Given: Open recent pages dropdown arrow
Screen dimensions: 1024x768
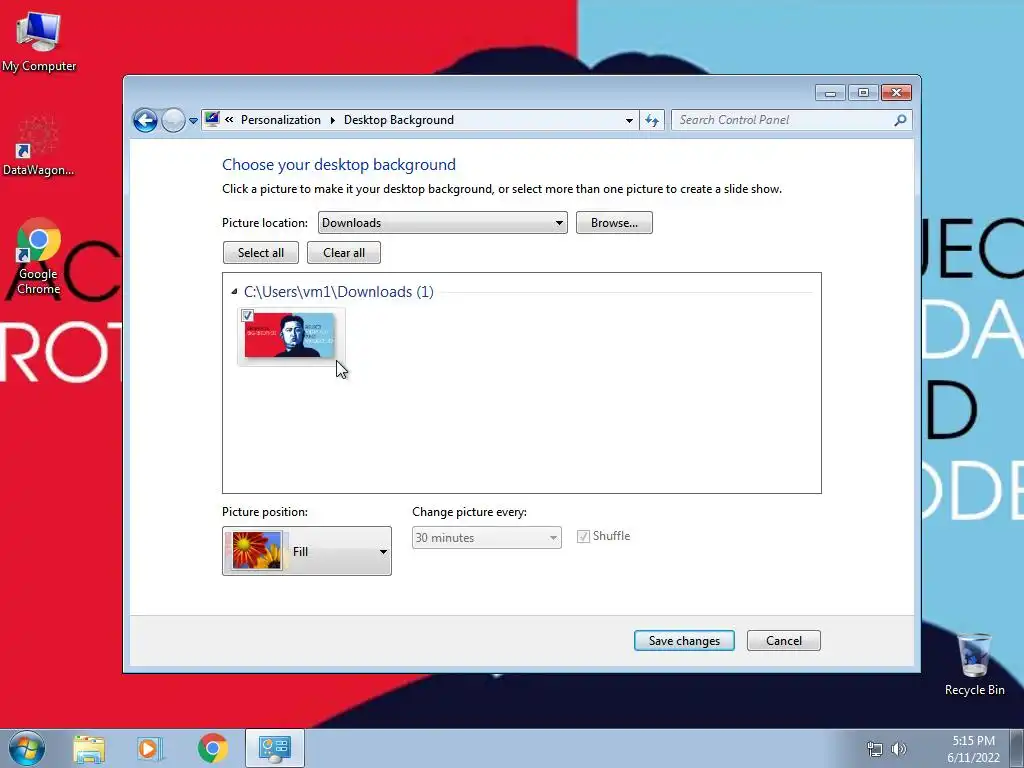Looking at the screenshot, I should 193,121.
